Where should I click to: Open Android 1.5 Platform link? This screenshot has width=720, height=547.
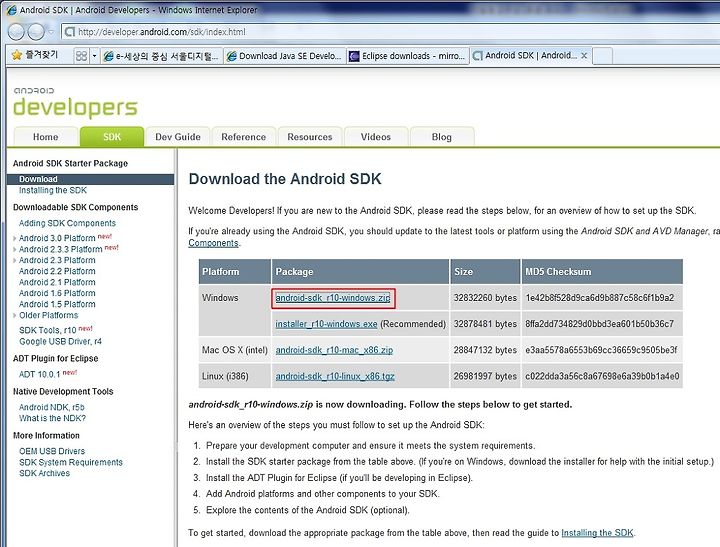57,304
